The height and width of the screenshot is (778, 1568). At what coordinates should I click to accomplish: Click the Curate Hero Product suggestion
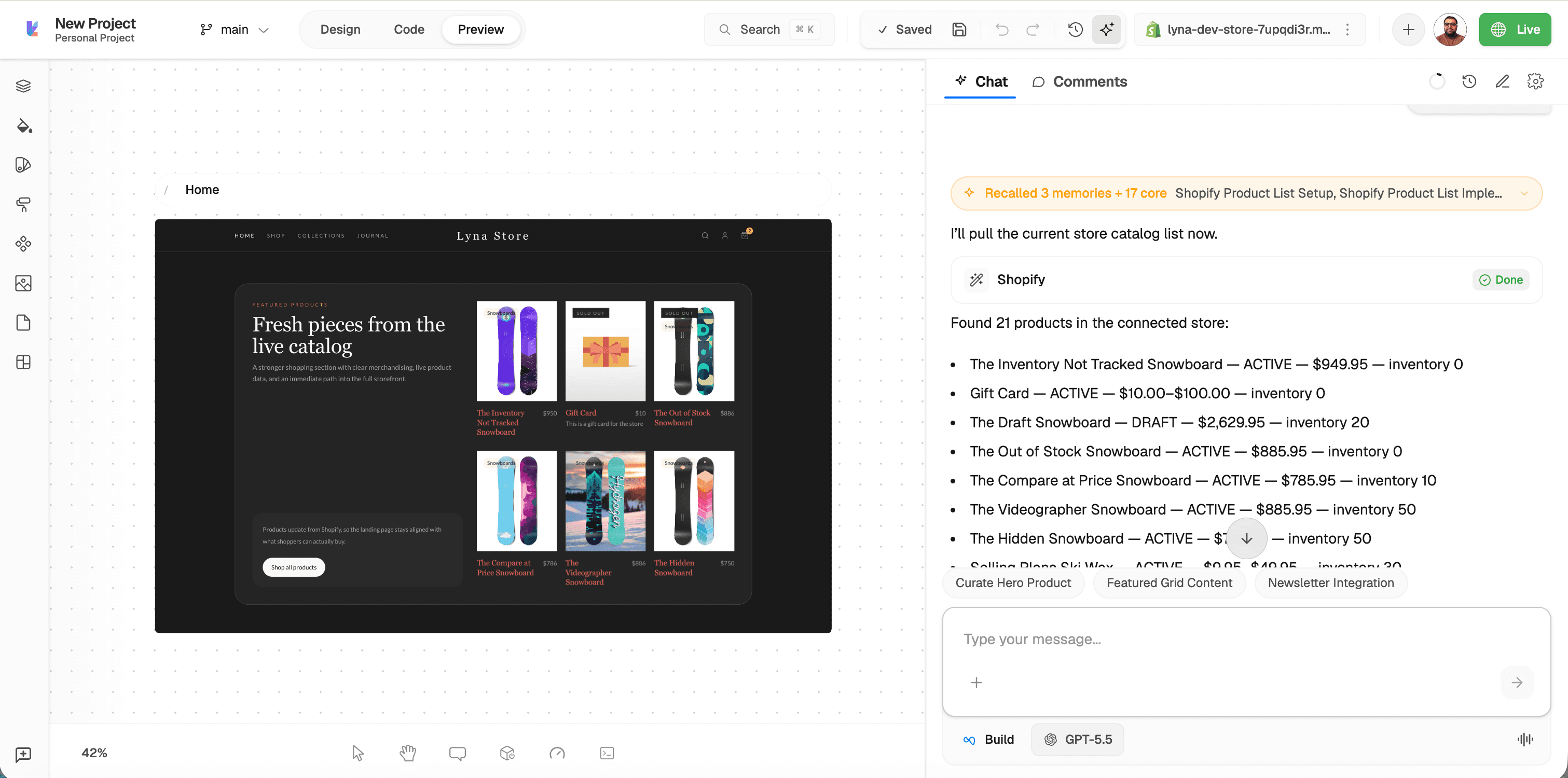[x=1013, y=583]
